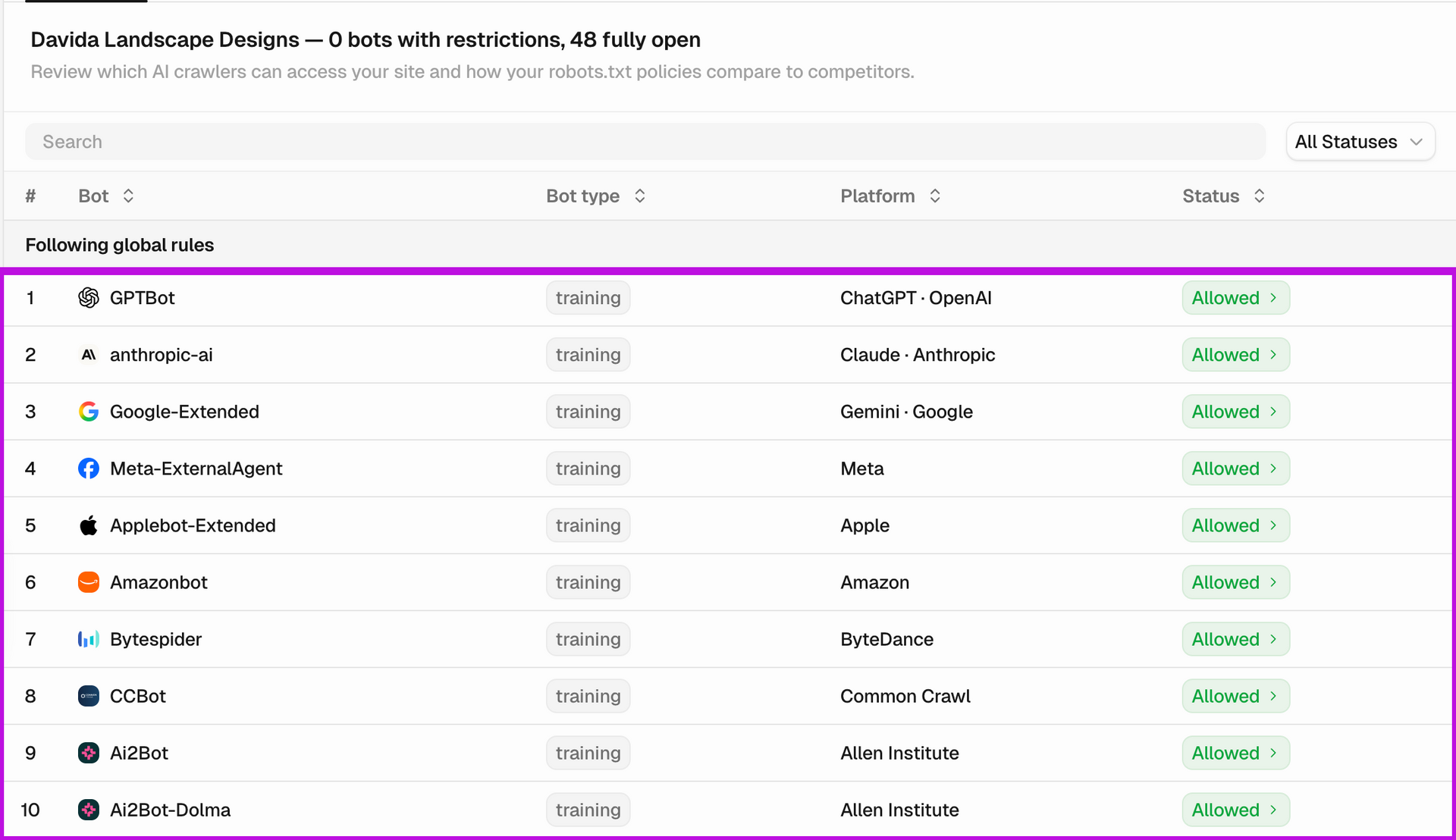Click the Ai2Bot row logo icon

coord(89,753)
